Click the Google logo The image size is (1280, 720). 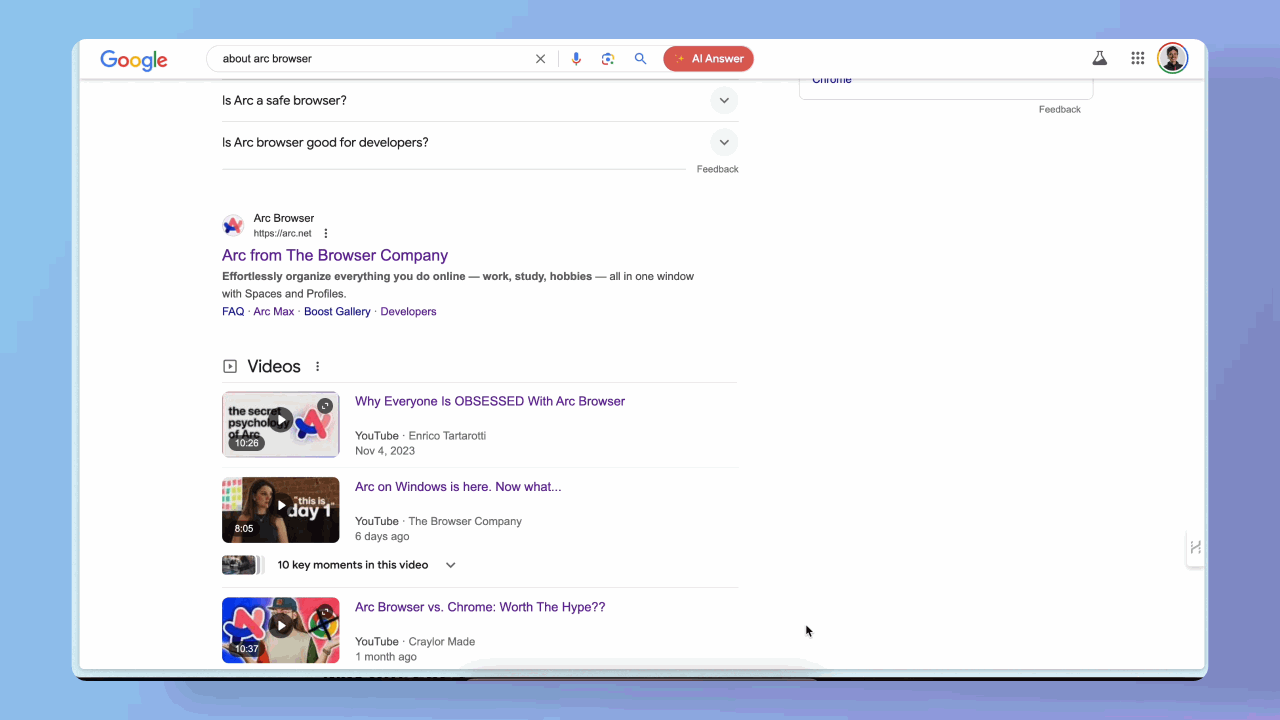[x=134, y=60]
